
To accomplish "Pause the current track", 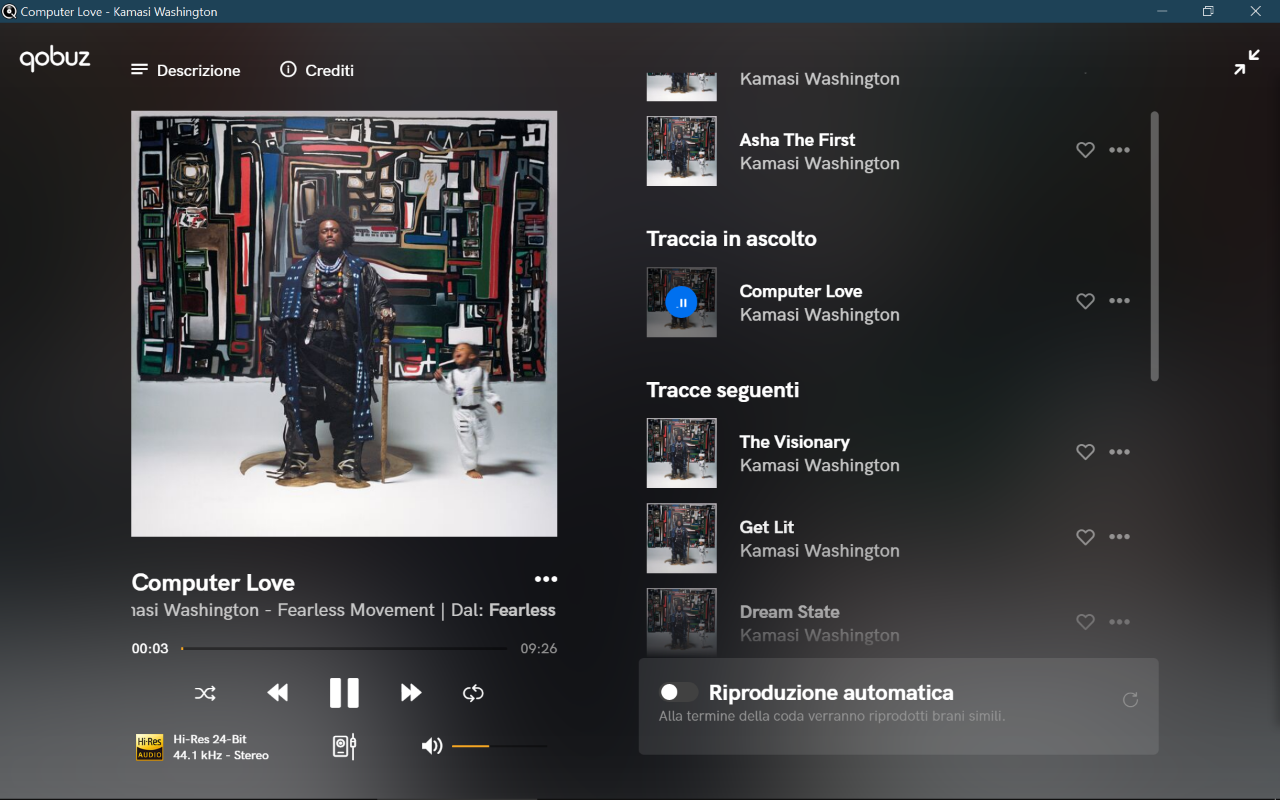I will (x=344, y=693).
